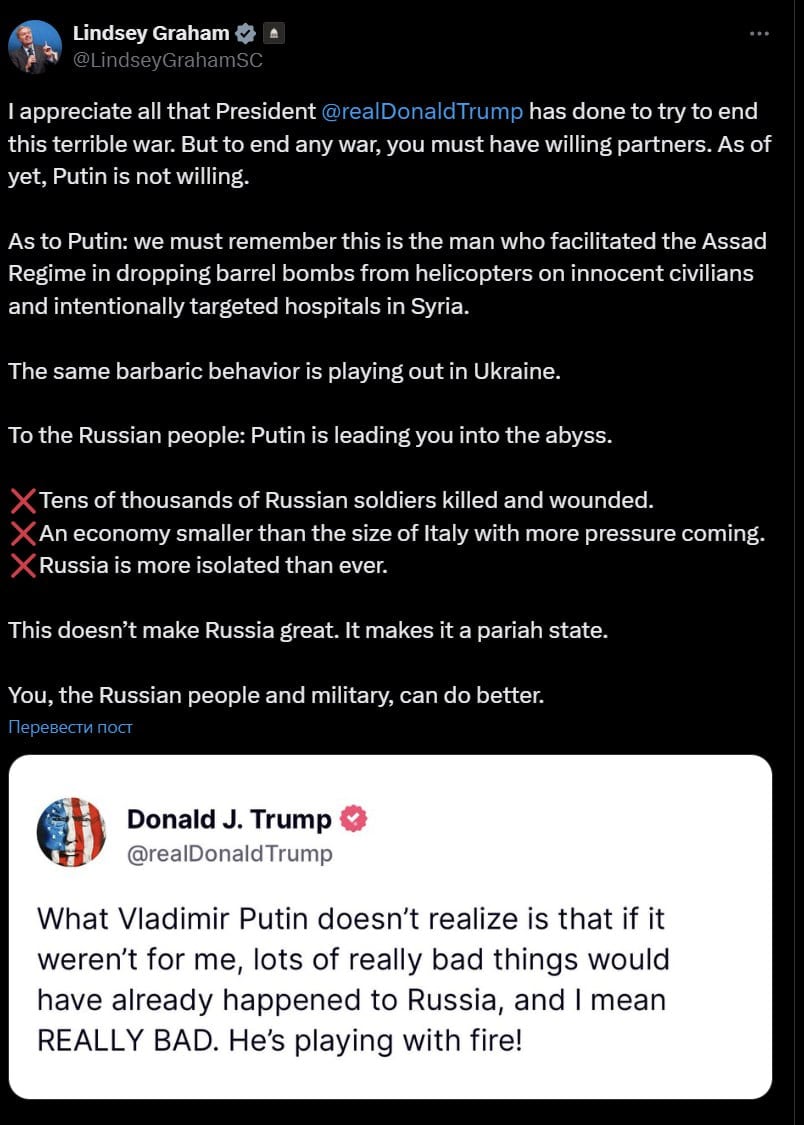
Task: Click Donald J. Trump's flag-face avatar
Action: point(71,832)
